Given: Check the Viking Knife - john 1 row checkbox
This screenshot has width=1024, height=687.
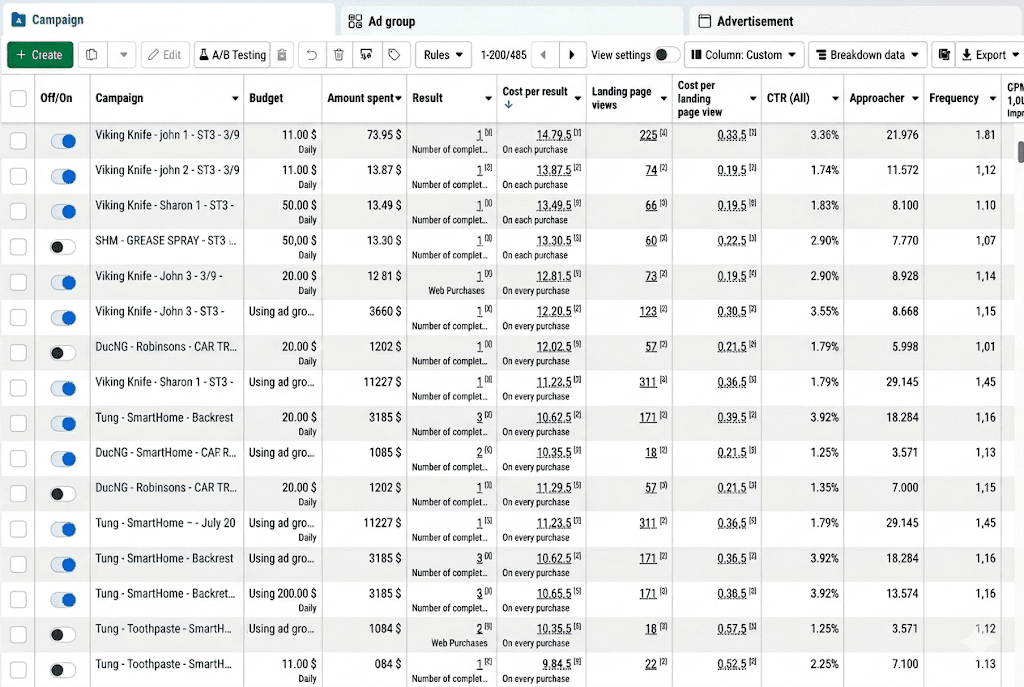Looking at the screenshot, I should coord(18,141).
